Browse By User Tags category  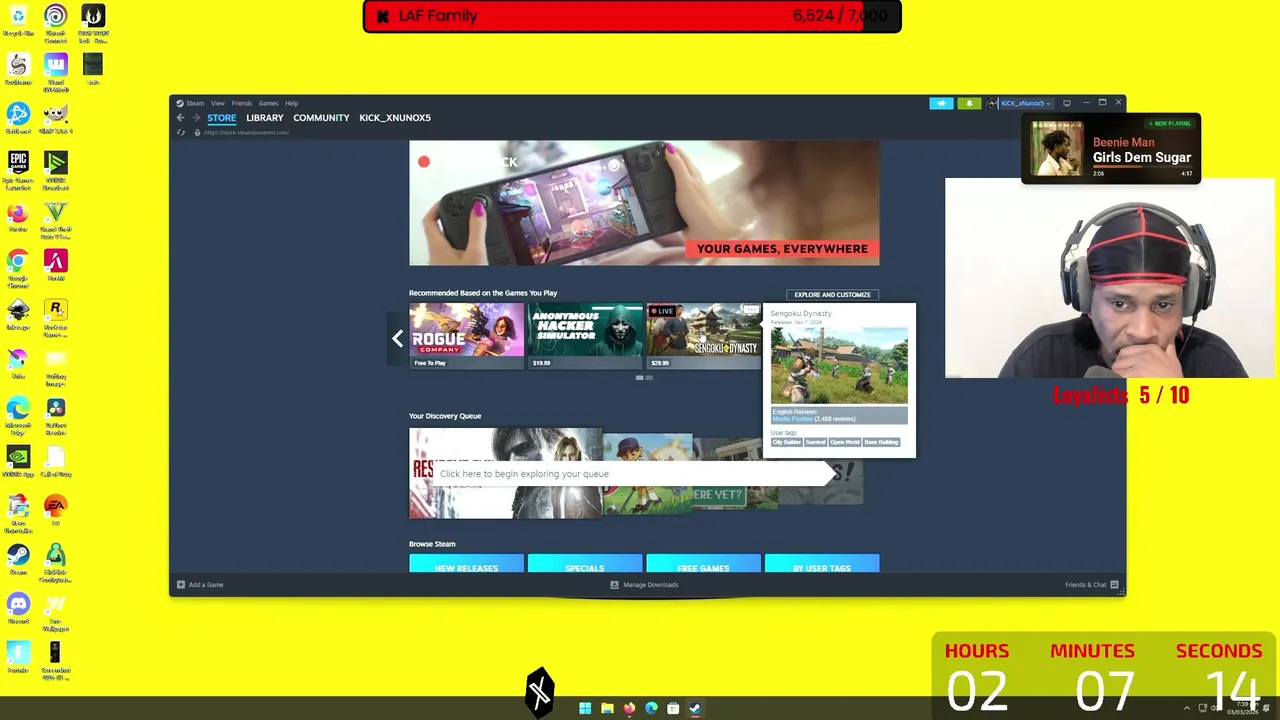pyautogui.click(x=822, y=565)
